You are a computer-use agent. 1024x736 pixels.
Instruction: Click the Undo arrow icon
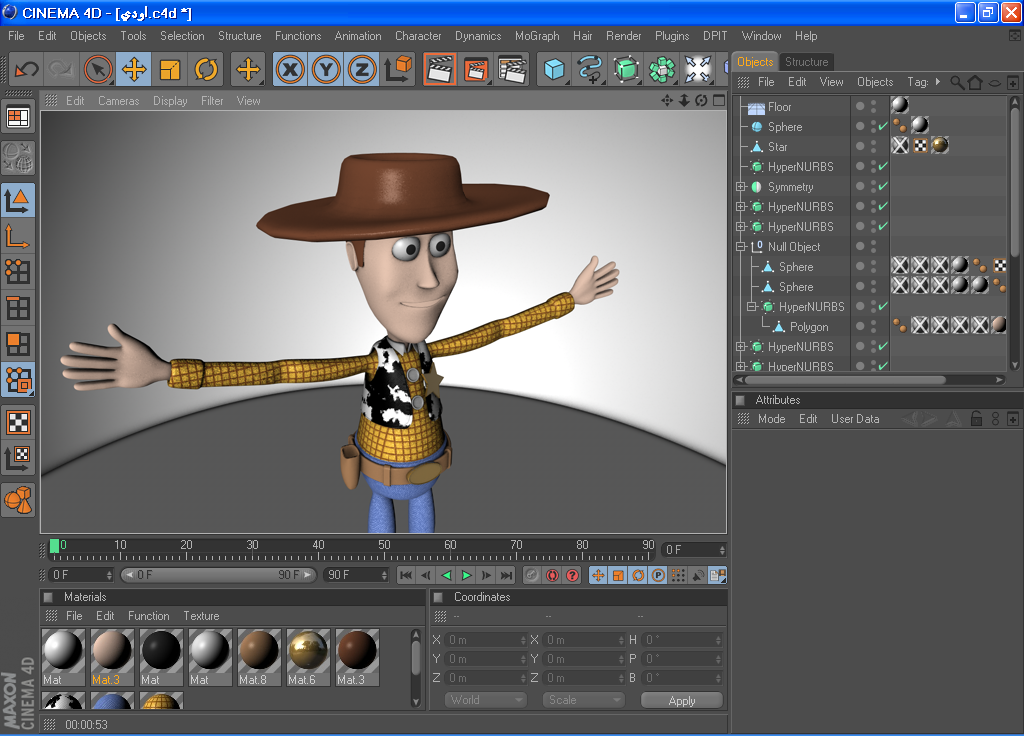pos(27,69)
